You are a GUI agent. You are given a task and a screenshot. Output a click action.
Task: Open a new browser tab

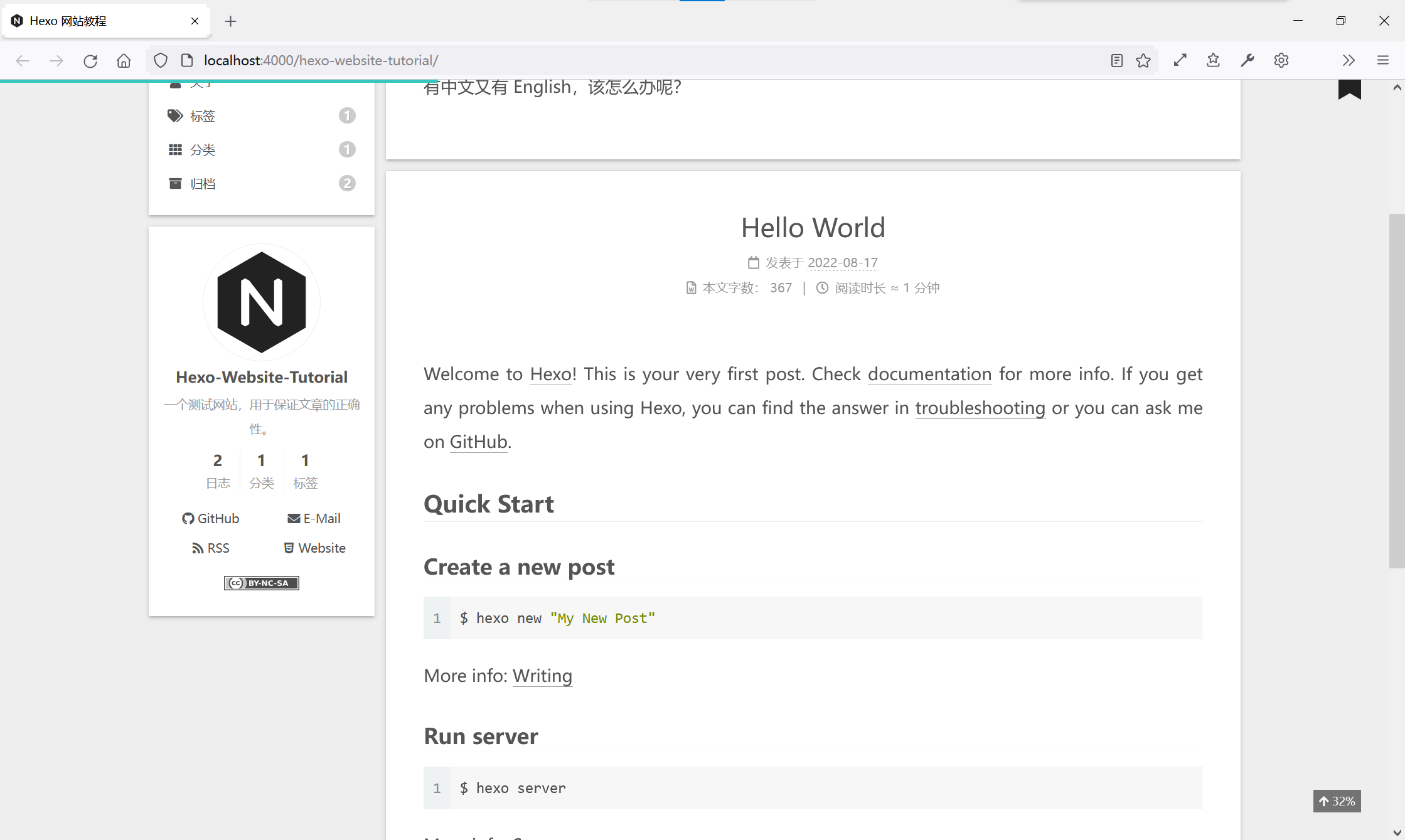pyautogui.click(x=230, y=21)
